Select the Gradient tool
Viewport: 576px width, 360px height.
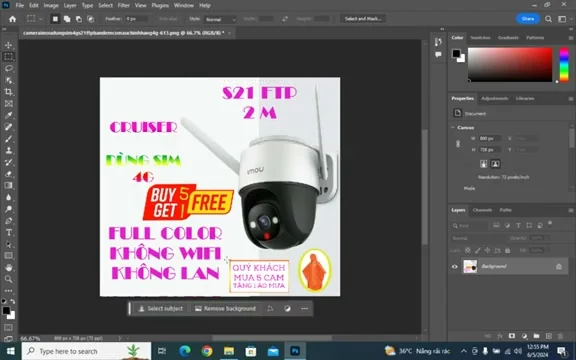8,186
